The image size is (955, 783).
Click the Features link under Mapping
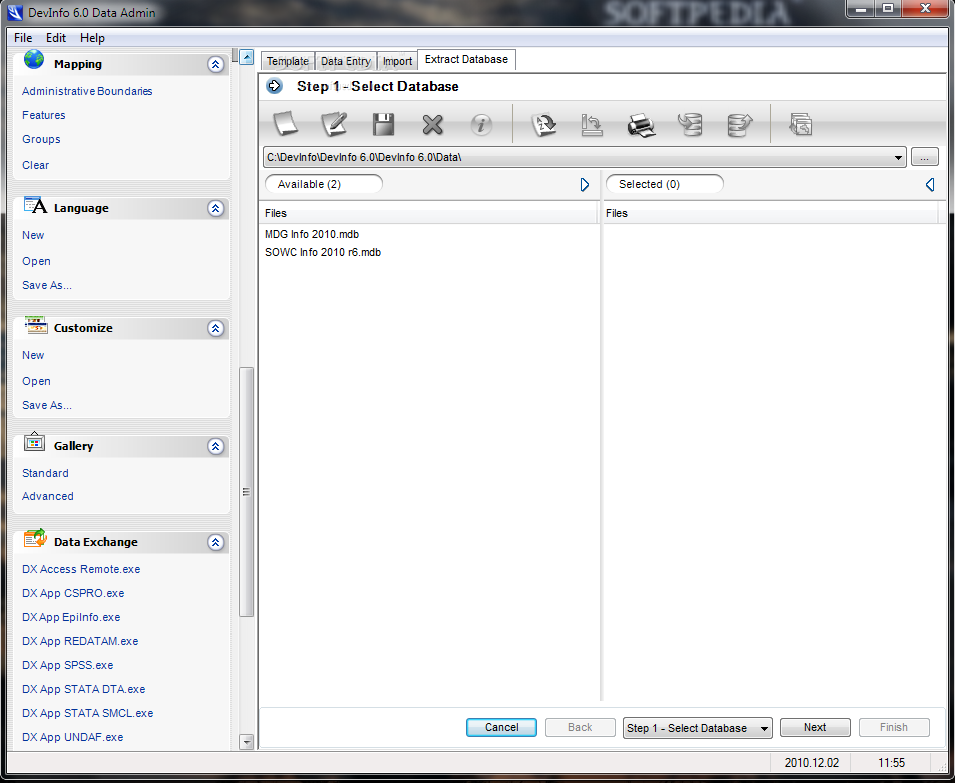coord(44,115)
